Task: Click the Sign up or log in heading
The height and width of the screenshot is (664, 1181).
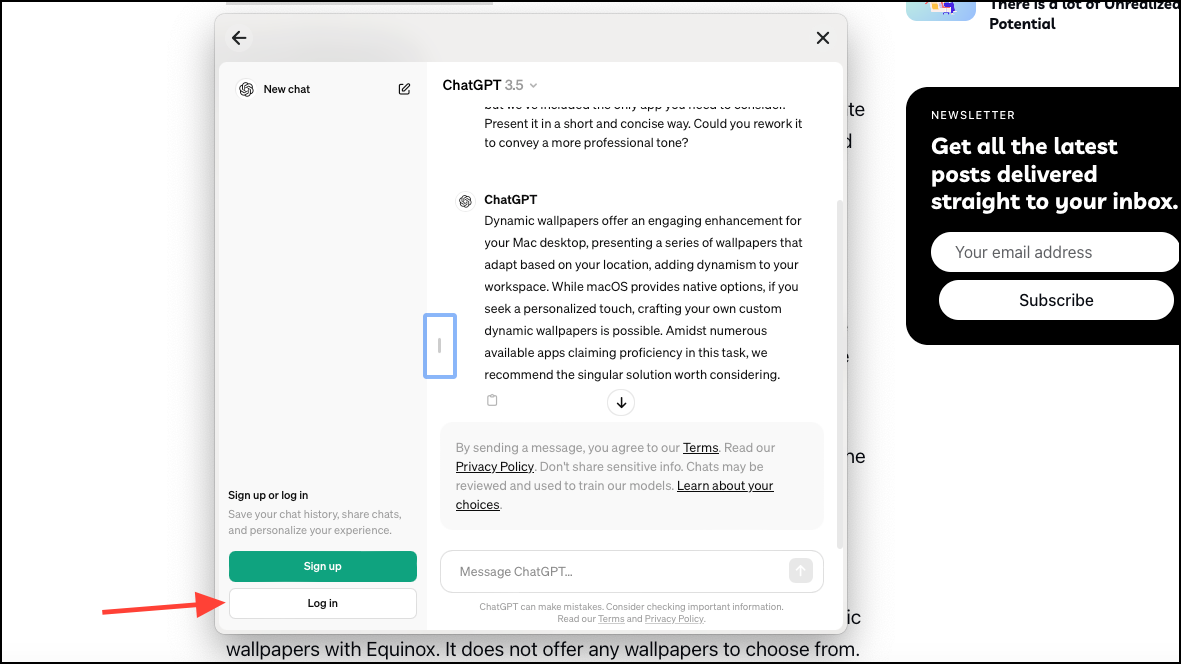Action: tap(268, 495)
